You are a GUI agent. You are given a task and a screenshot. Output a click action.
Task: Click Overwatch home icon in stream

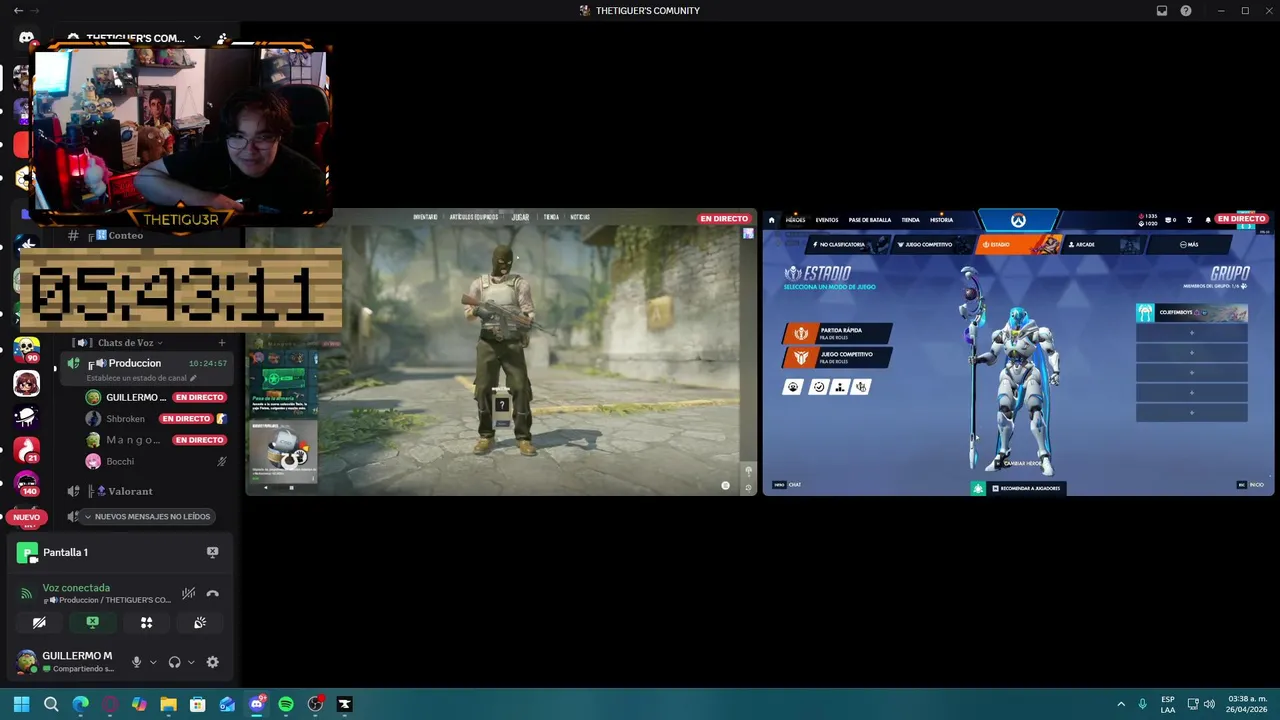pyautogui.click(x=772, y=220)
